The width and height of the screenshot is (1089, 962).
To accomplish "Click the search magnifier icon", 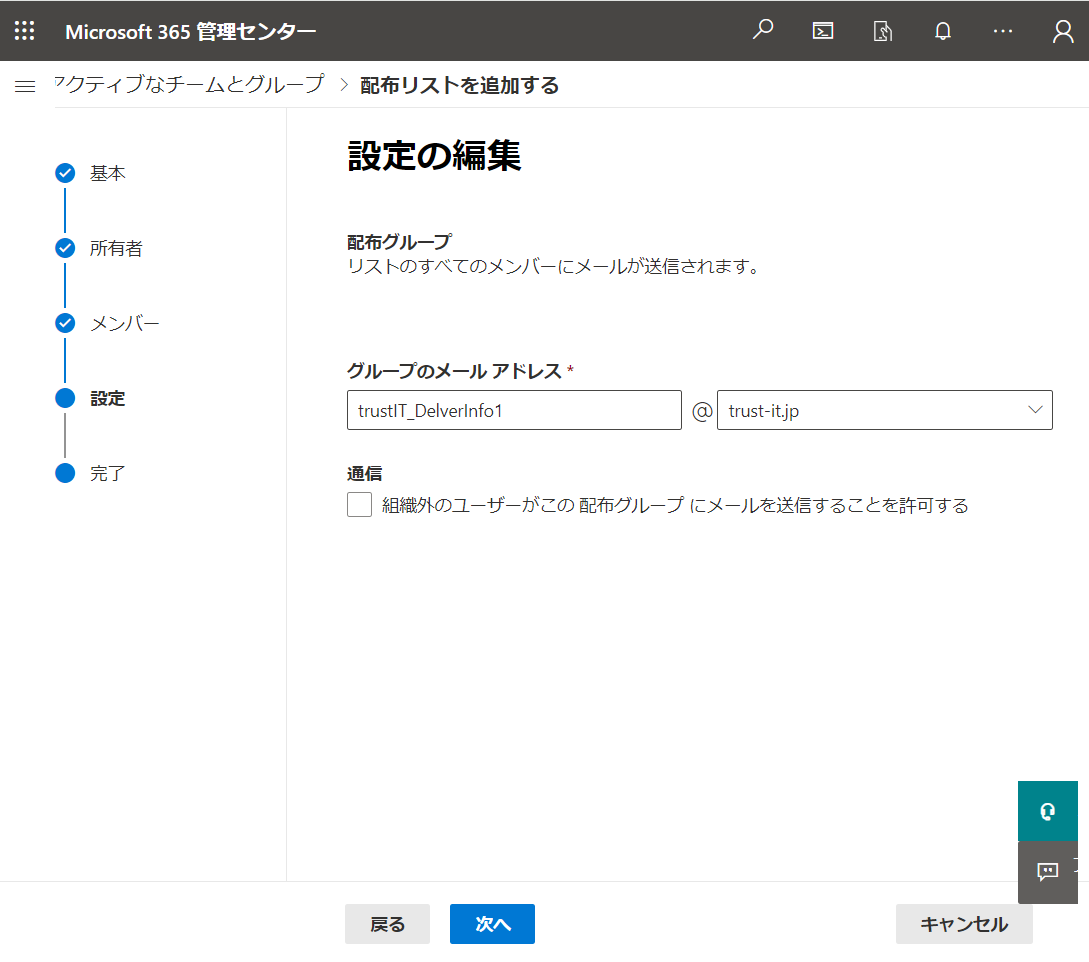I will coord(763,30).
